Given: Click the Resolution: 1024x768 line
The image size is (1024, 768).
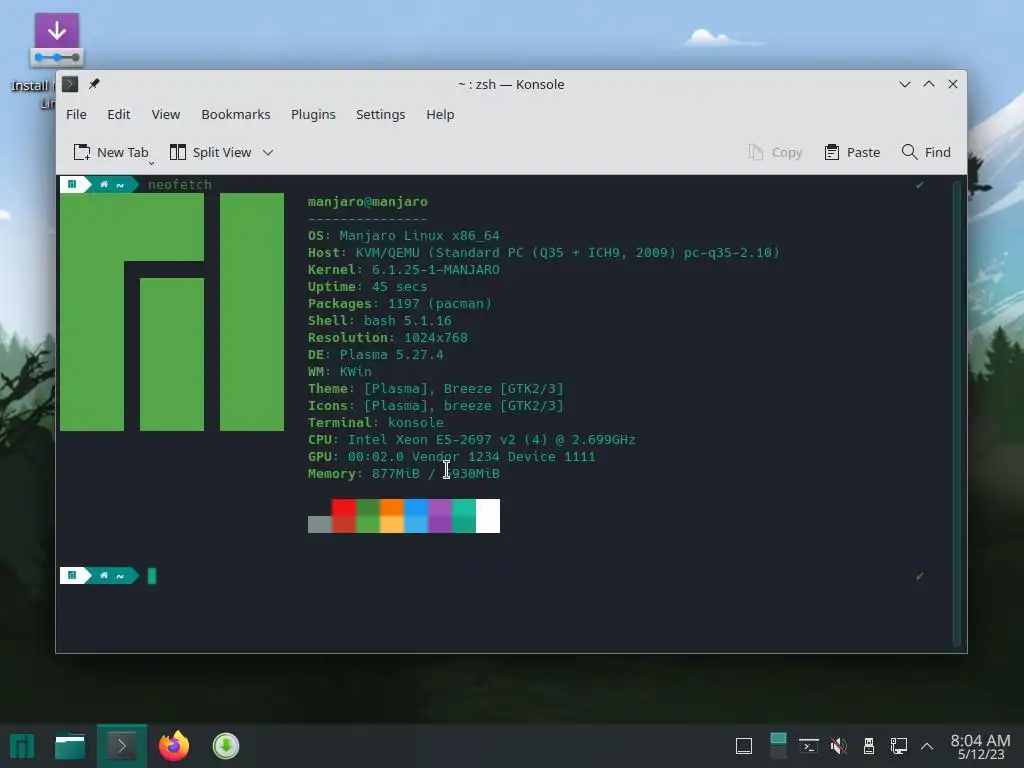Looking at the screenshot, I should [388, 338].
